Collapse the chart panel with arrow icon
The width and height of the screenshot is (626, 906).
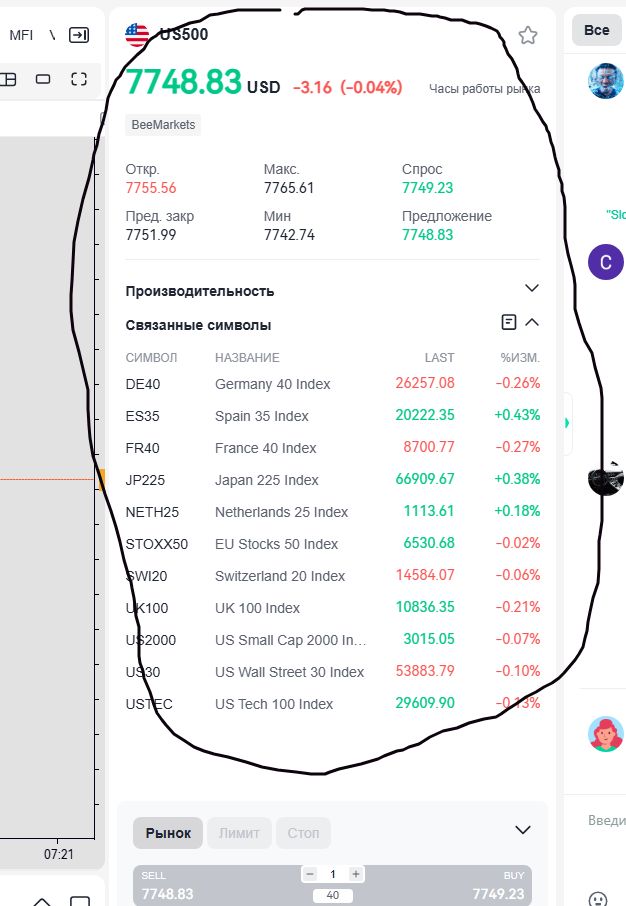79,35
